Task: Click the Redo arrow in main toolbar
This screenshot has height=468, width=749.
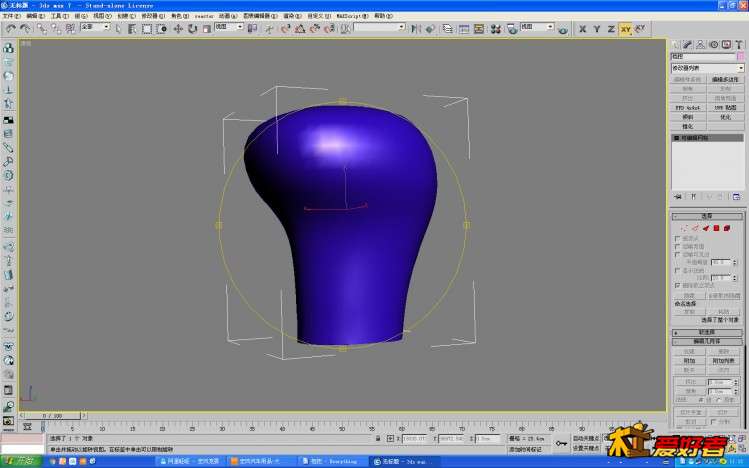Action: (25, 29)
